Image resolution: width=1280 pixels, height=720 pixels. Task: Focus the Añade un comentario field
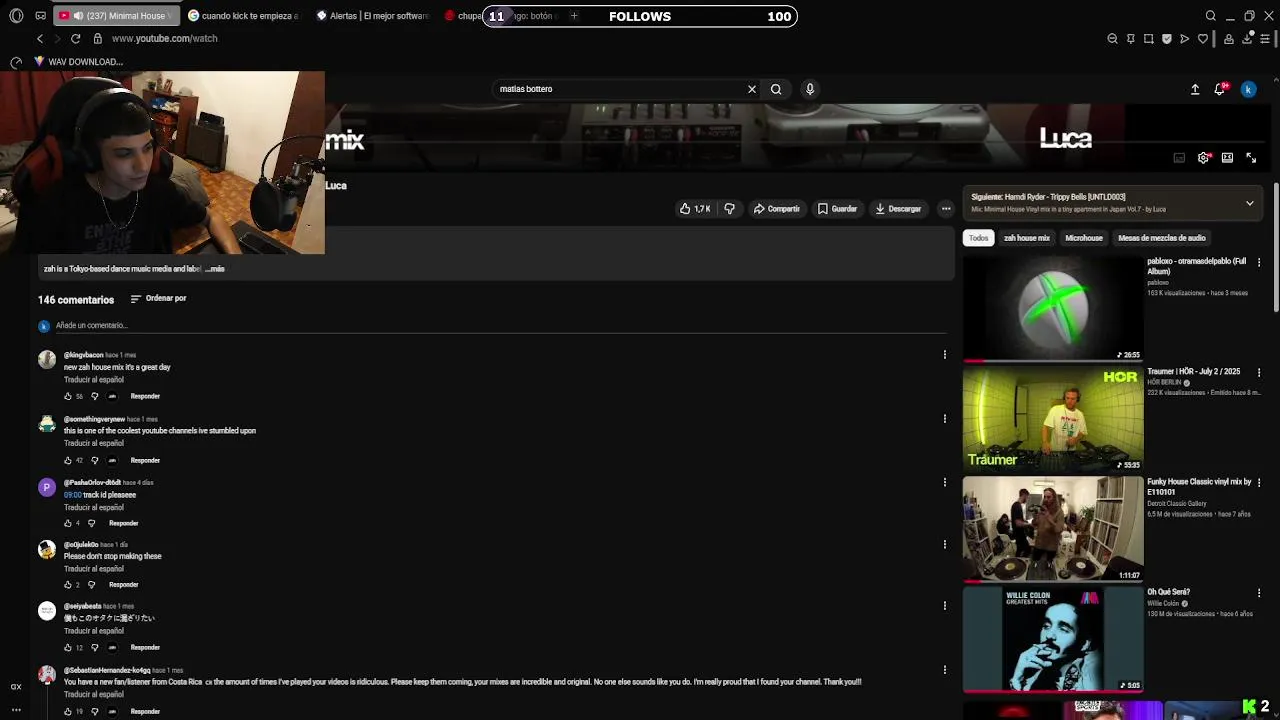500,325
